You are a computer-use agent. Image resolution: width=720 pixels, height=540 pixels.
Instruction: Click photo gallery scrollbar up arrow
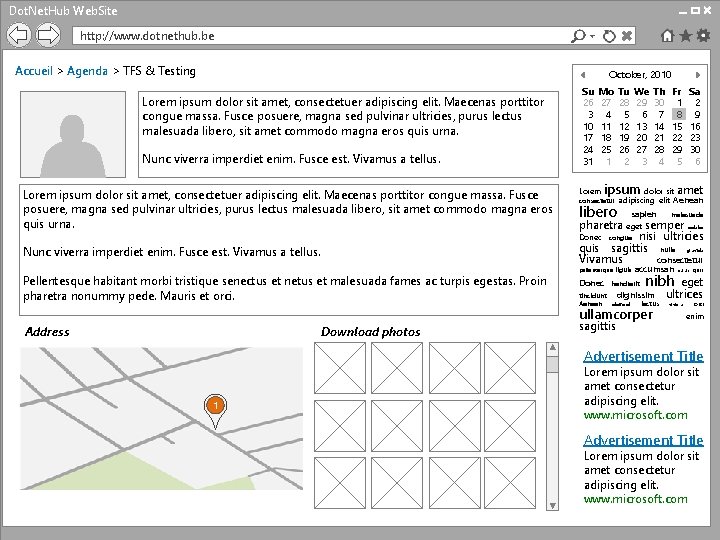[552, 348]
